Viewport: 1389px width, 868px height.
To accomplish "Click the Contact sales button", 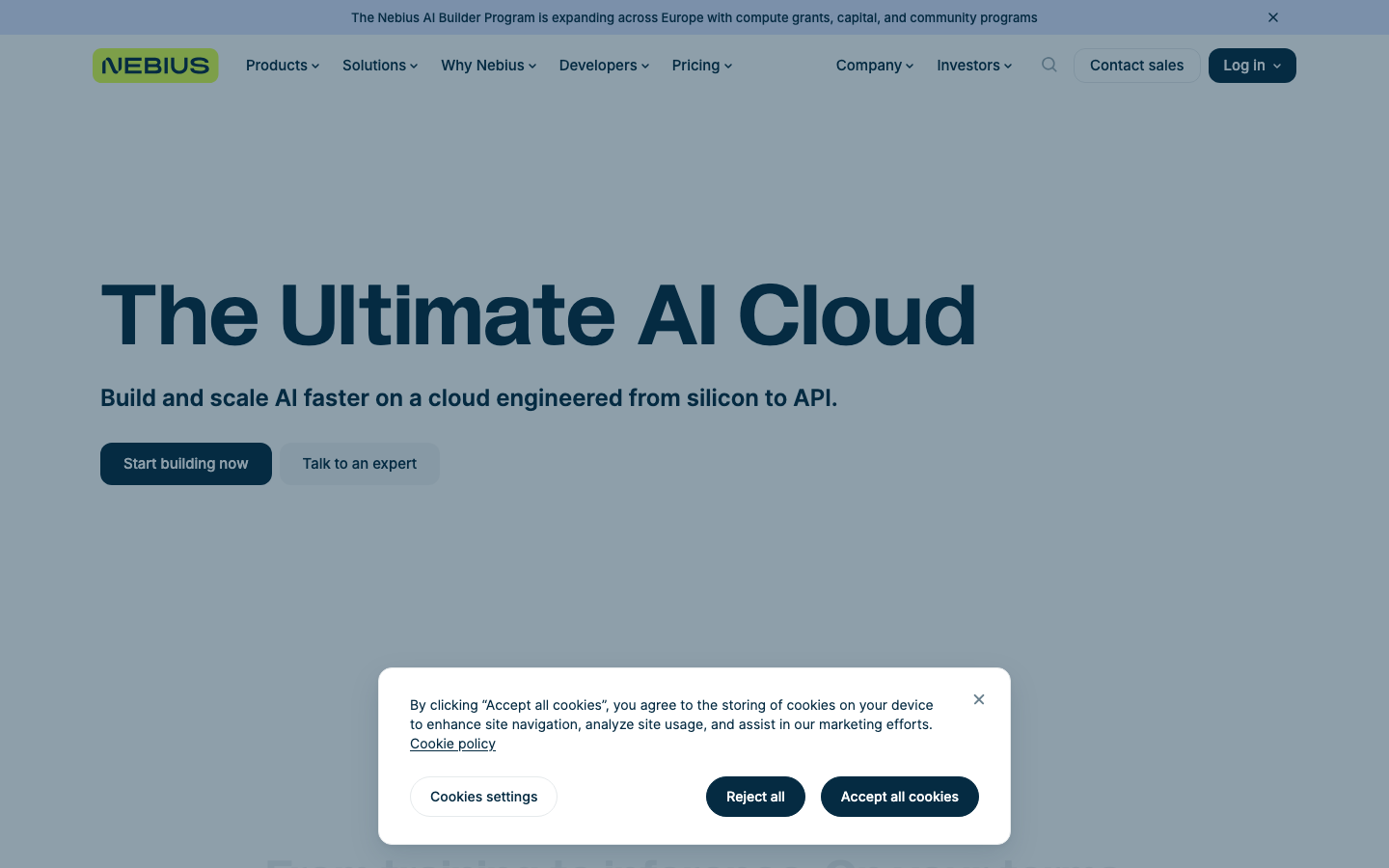I will tap(1136, 66).
